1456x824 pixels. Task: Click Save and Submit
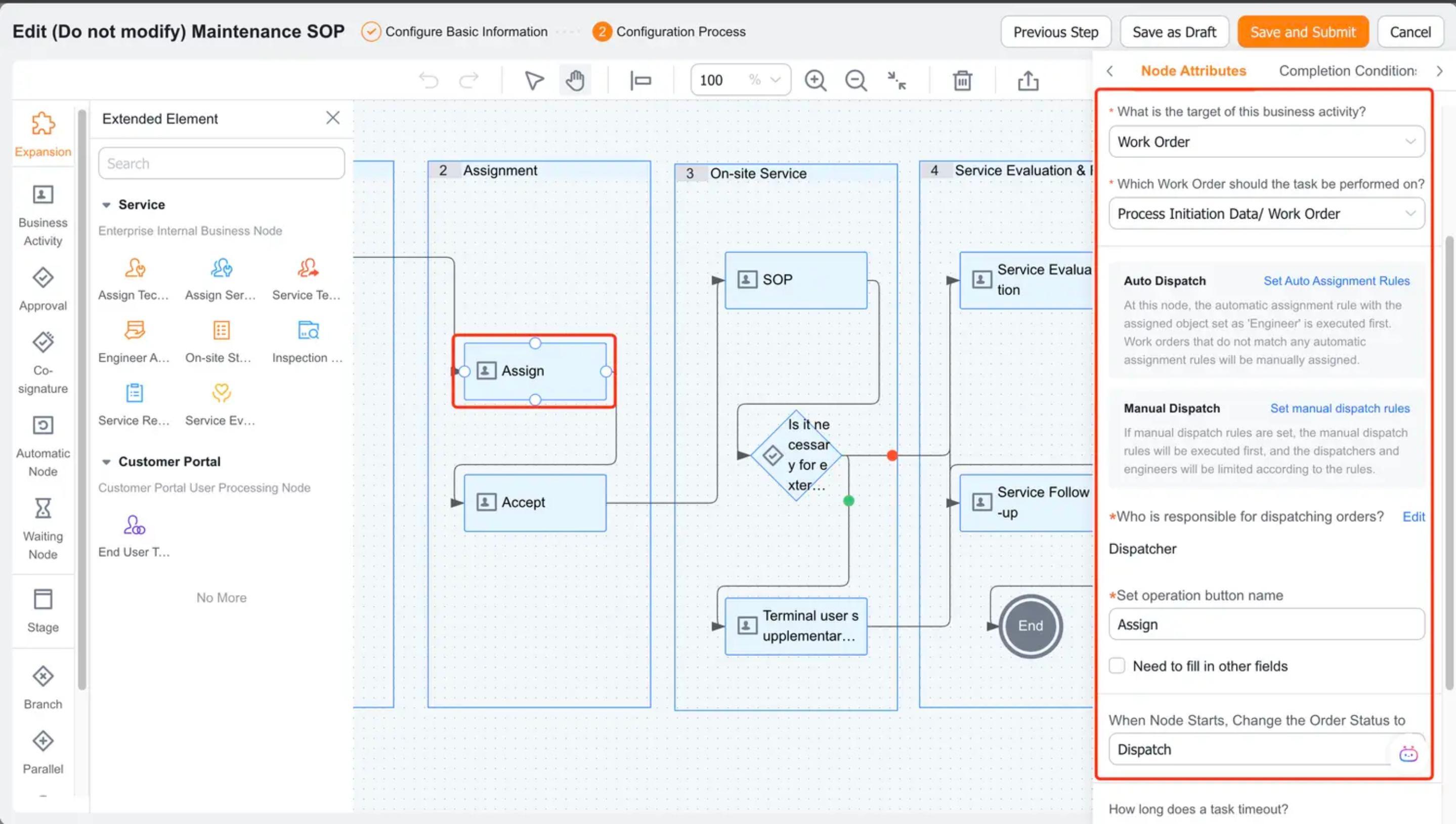(1302, 32)
